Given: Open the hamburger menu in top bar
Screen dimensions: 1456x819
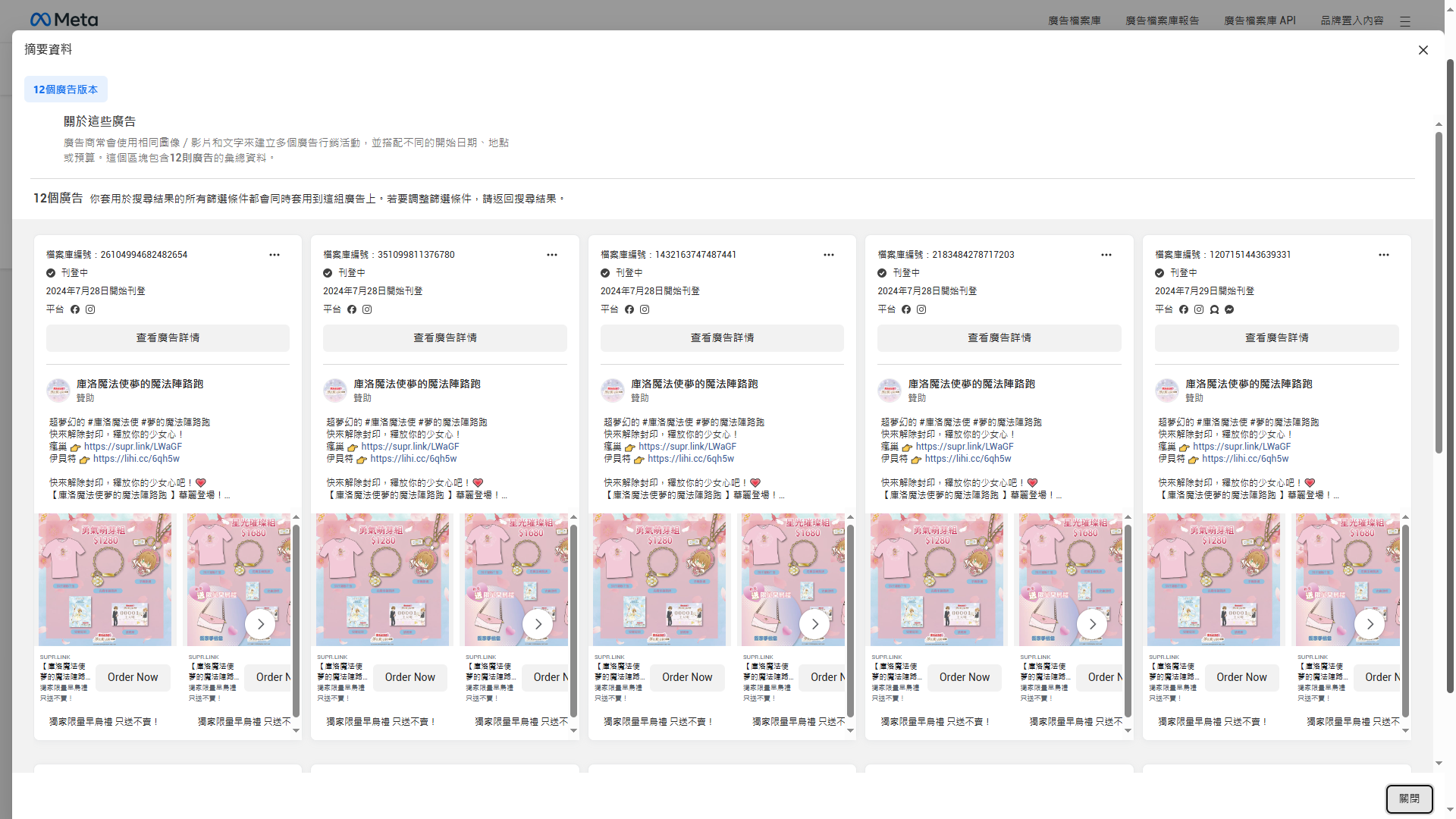Looking at the screenshot, I should click(1405, 21).
